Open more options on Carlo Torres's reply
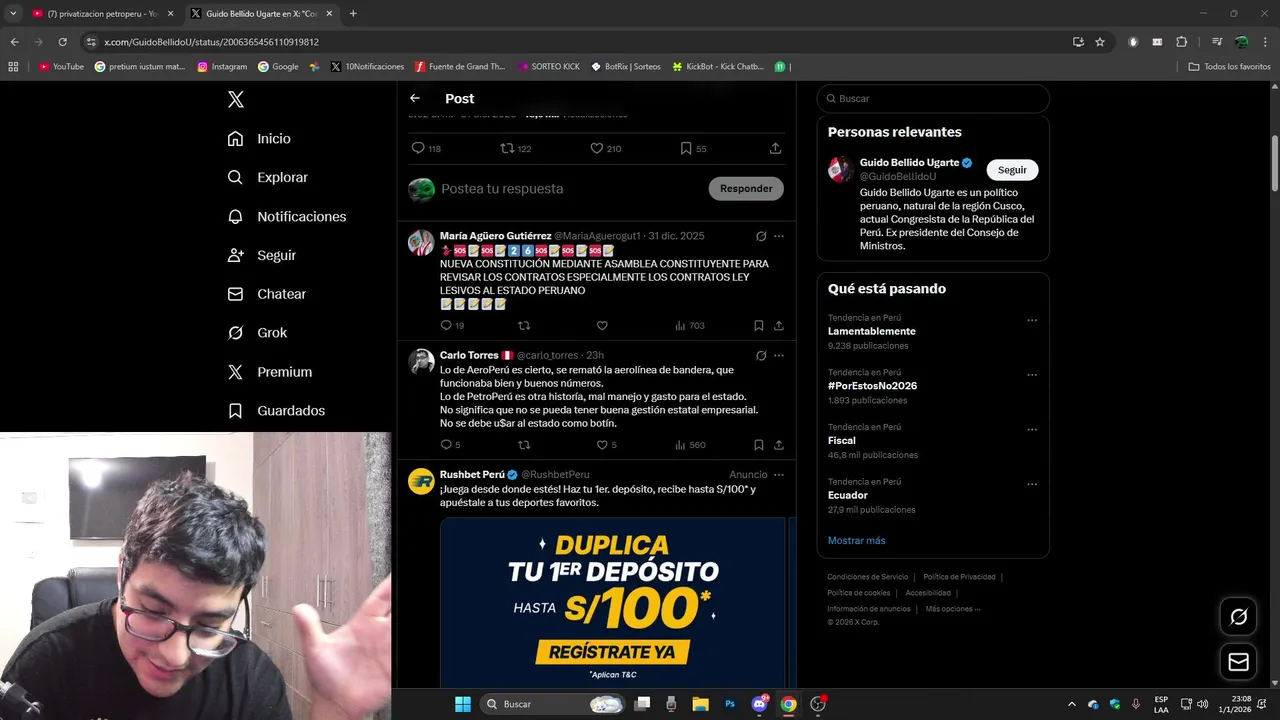1280x720 pixels. pyautogui.click(x=779, y=355)
